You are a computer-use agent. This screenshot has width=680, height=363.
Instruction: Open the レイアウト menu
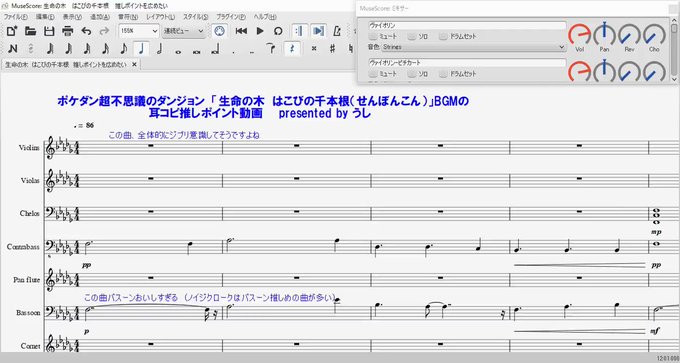coord(160,17)
